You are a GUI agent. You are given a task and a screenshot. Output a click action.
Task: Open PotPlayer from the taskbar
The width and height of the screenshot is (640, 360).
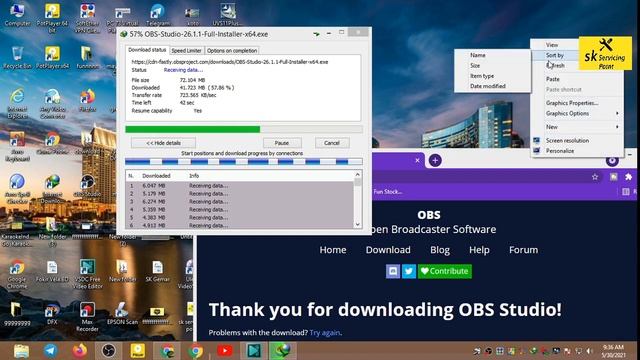point(138,351)
